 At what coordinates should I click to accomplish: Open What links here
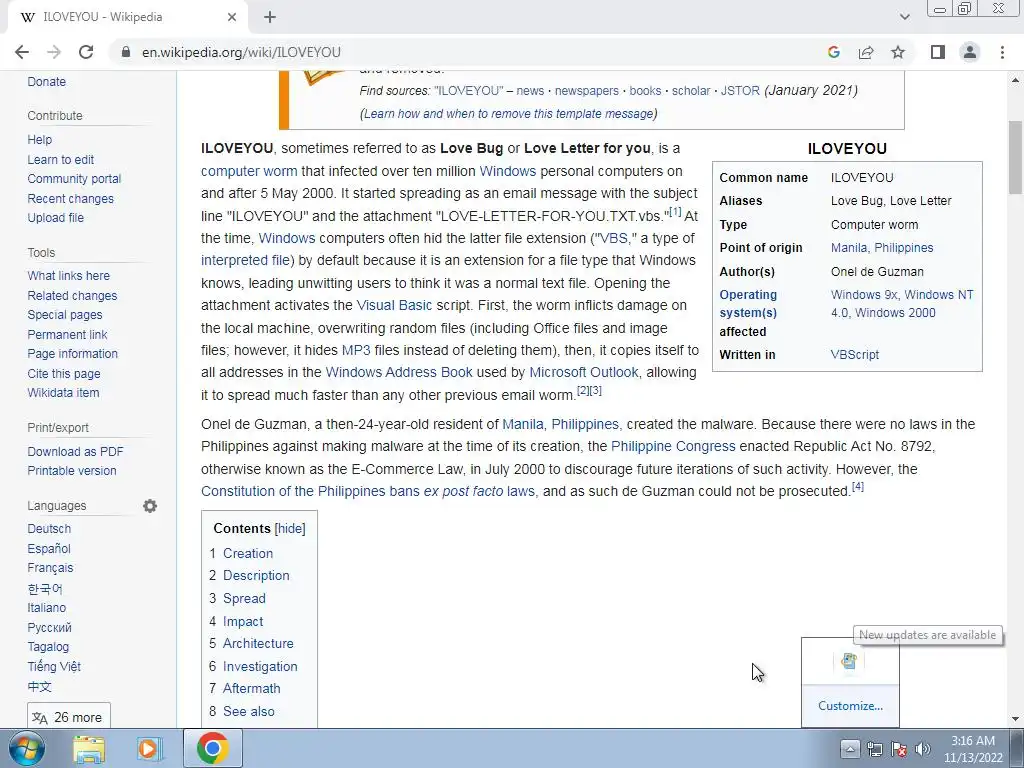(x=69, y=276)
